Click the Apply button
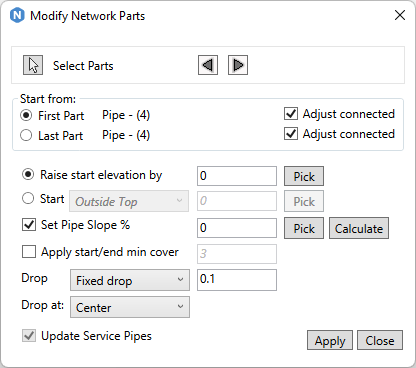 click(x=330, y=340)
